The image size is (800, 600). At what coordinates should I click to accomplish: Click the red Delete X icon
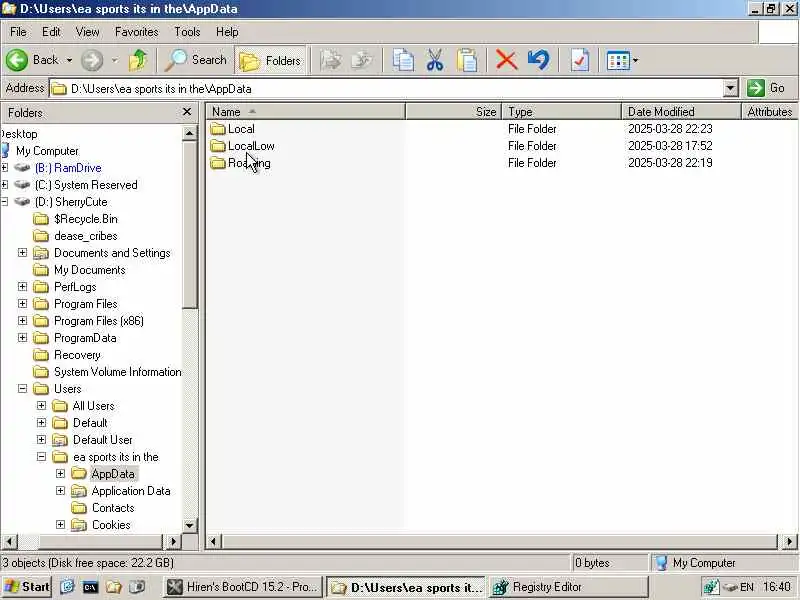point(506,60)
